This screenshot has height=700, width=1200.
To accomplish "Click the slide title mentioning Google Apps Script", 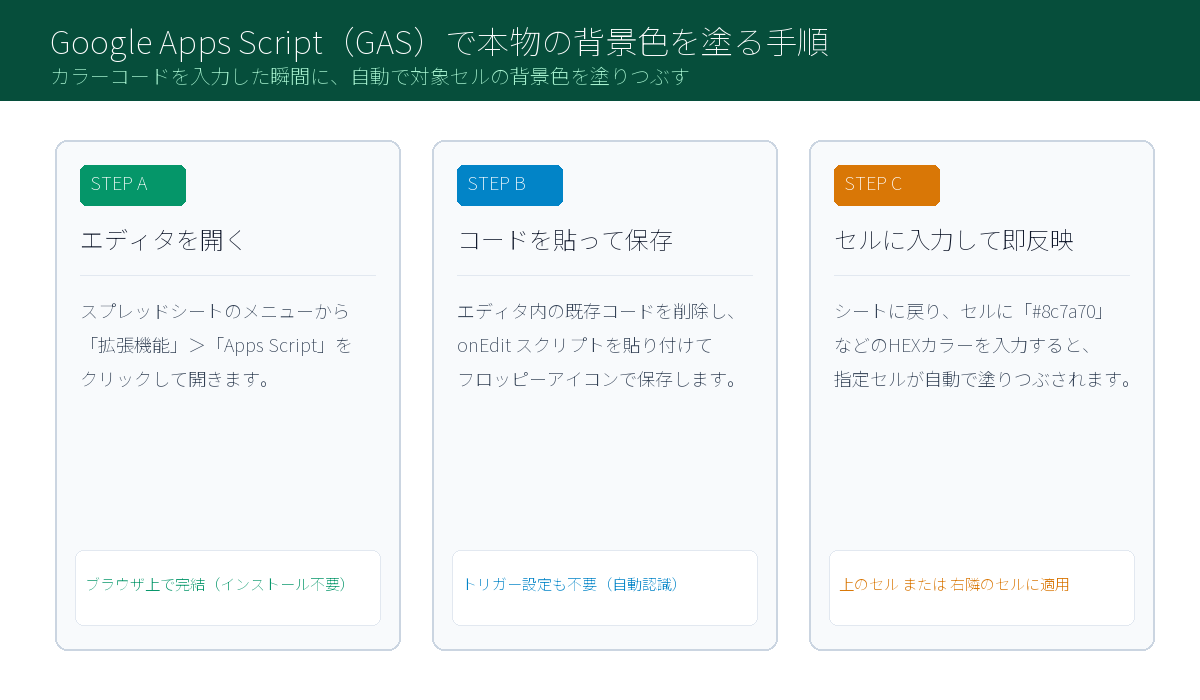I will pos(439,42).
